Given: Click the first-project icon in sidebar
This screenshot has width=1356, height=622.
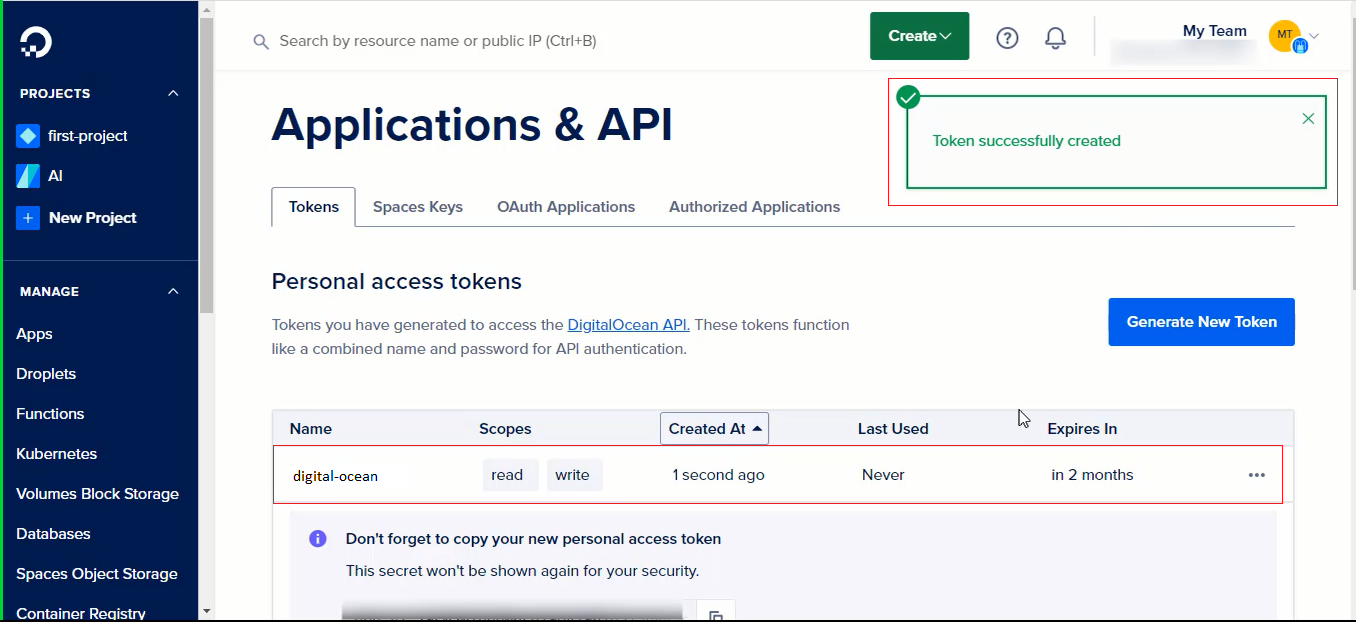Looking at the screenshot, I should tap(28, 136).
